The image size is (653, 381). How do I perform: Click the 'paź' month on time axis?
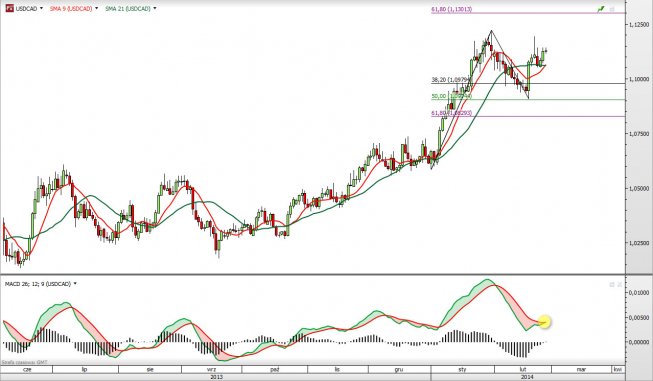pyautogui.click(x=274, y=369)
